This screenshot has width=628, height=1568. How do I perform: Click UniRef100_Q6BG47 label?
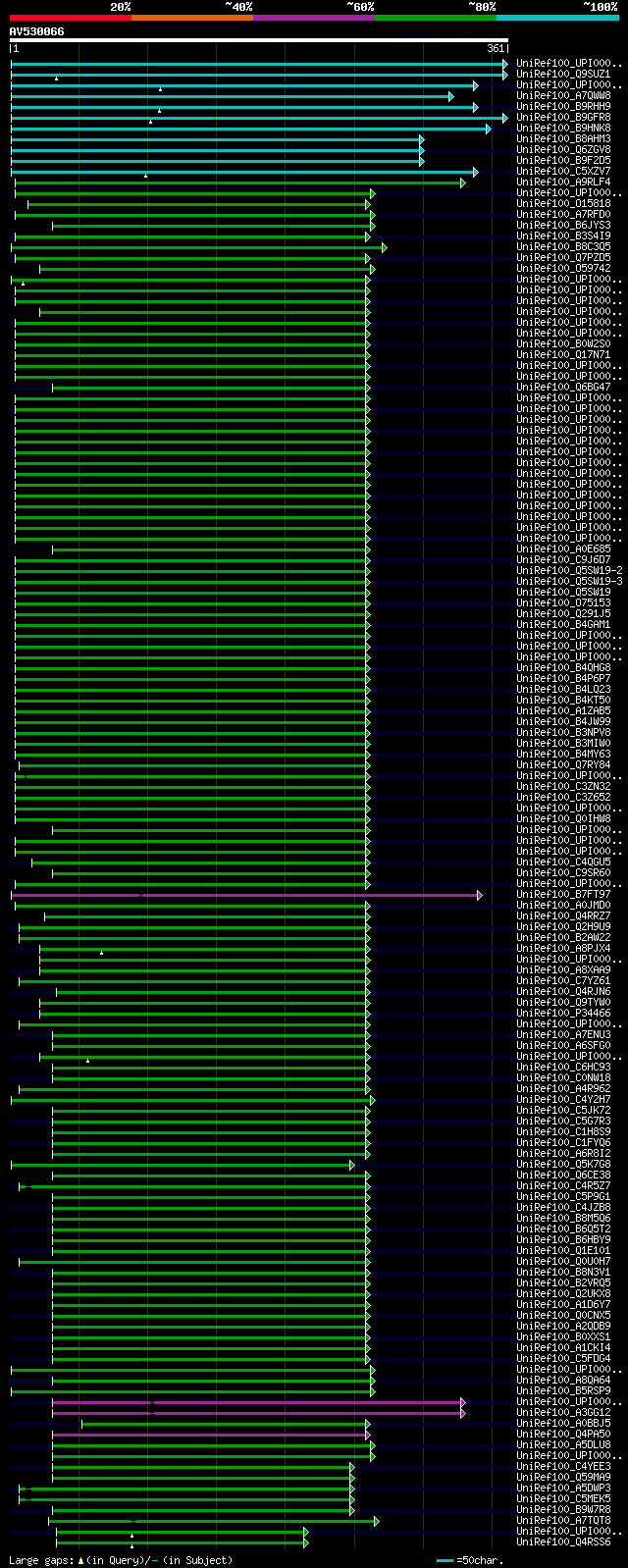(563, 387)
